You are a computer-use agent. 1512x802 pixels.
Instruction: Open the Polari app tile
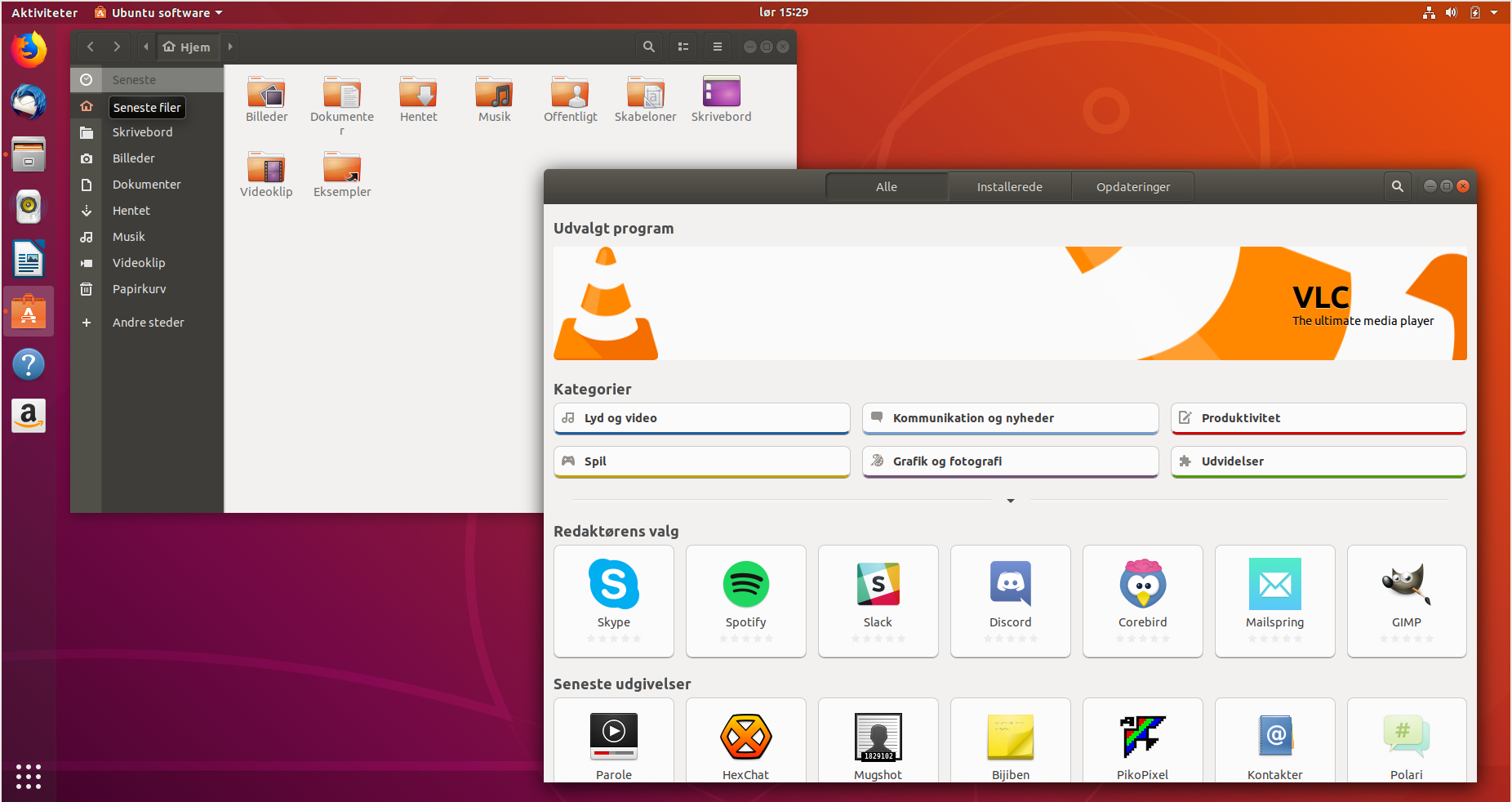click(1407, 741)
